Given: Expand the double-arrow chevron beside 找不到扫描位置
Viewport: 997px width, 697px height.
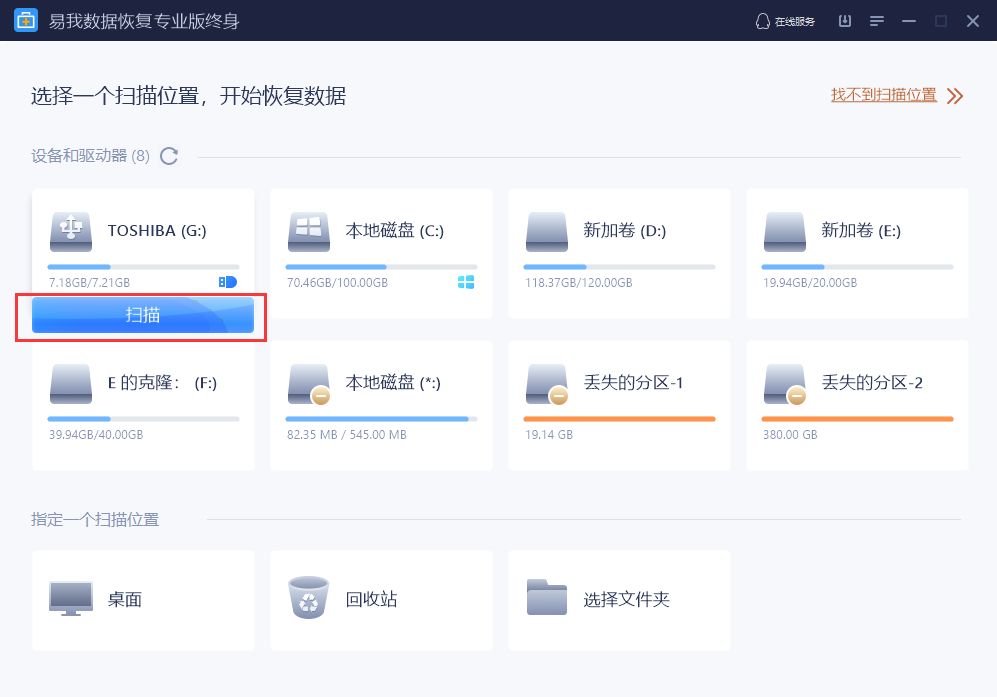Looking at the screenshot, I should [x=953, y=94].
